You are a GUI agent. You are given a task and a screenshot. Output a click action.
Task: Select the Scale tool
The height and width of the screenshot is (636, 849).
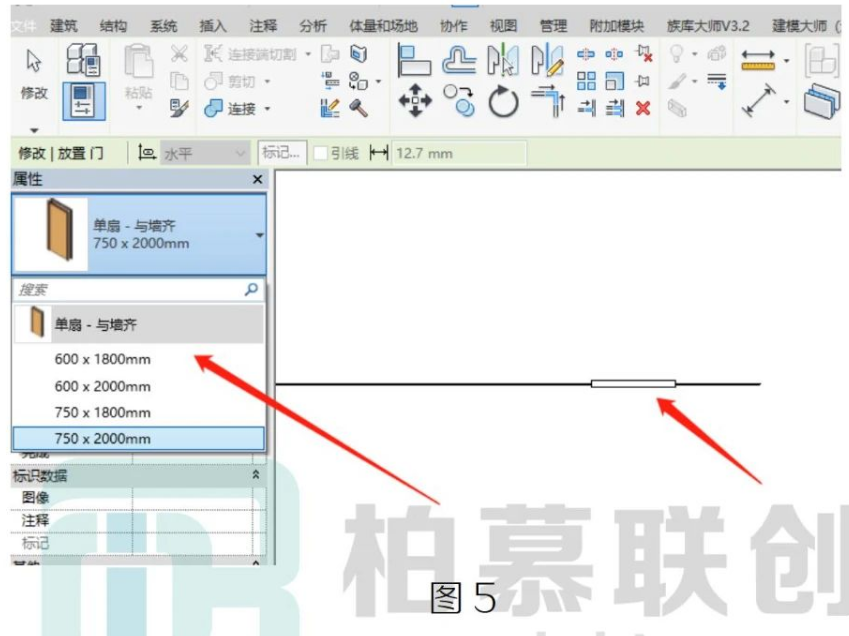point(615,81)
